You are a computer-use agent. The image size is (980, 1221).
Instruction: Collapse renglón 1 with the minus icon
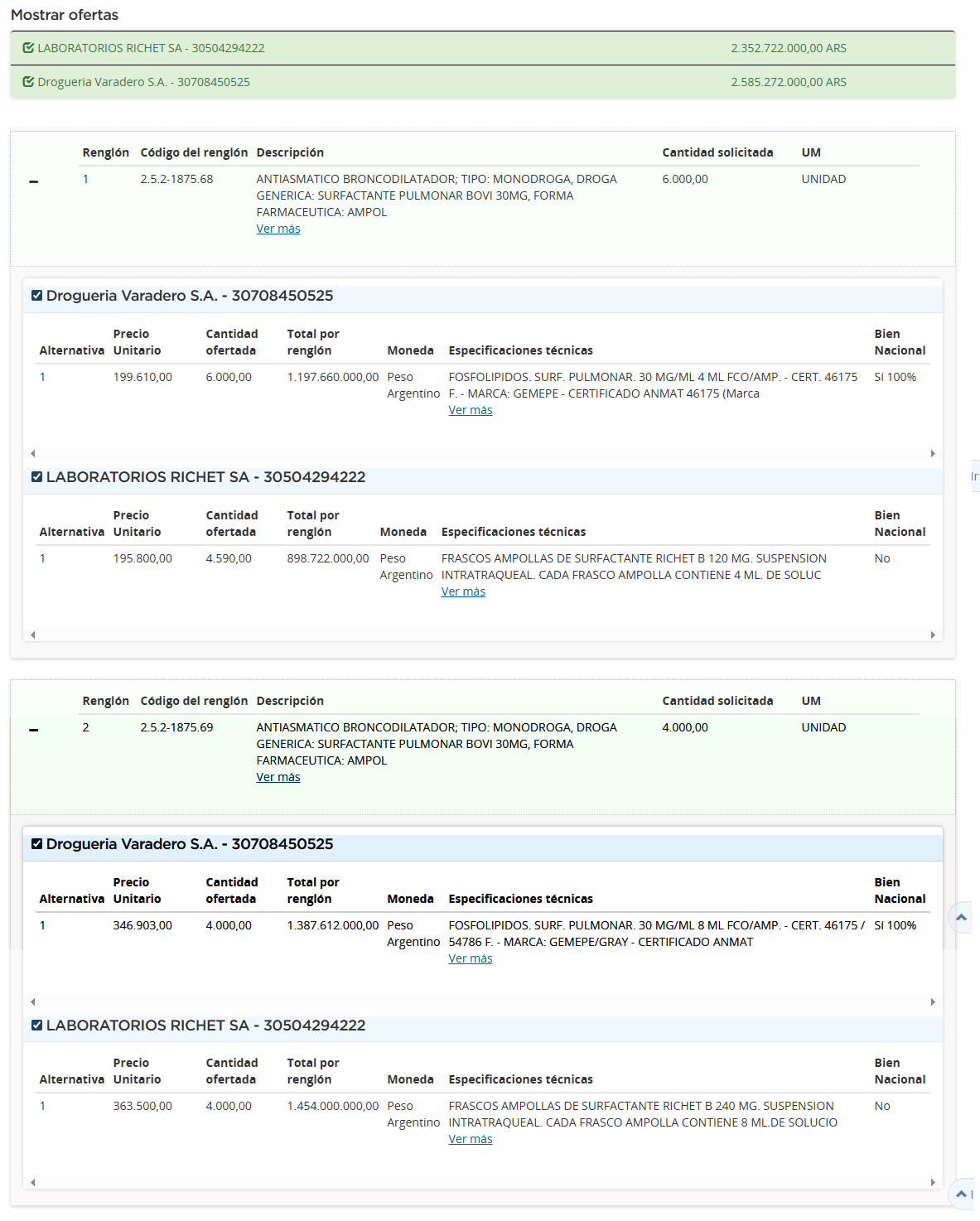tap(34, 181)
